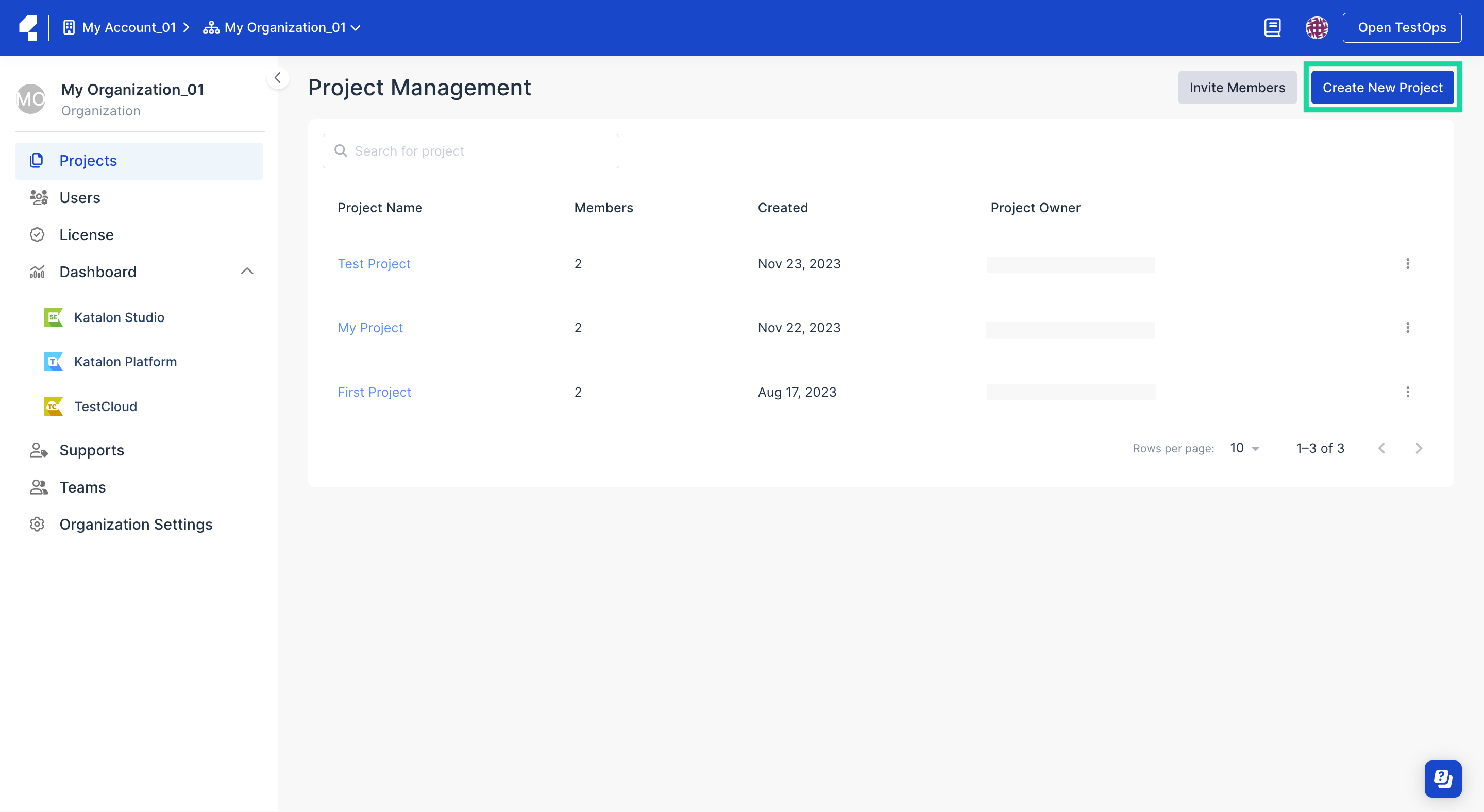Click the help widget at bottom right

1443,779
